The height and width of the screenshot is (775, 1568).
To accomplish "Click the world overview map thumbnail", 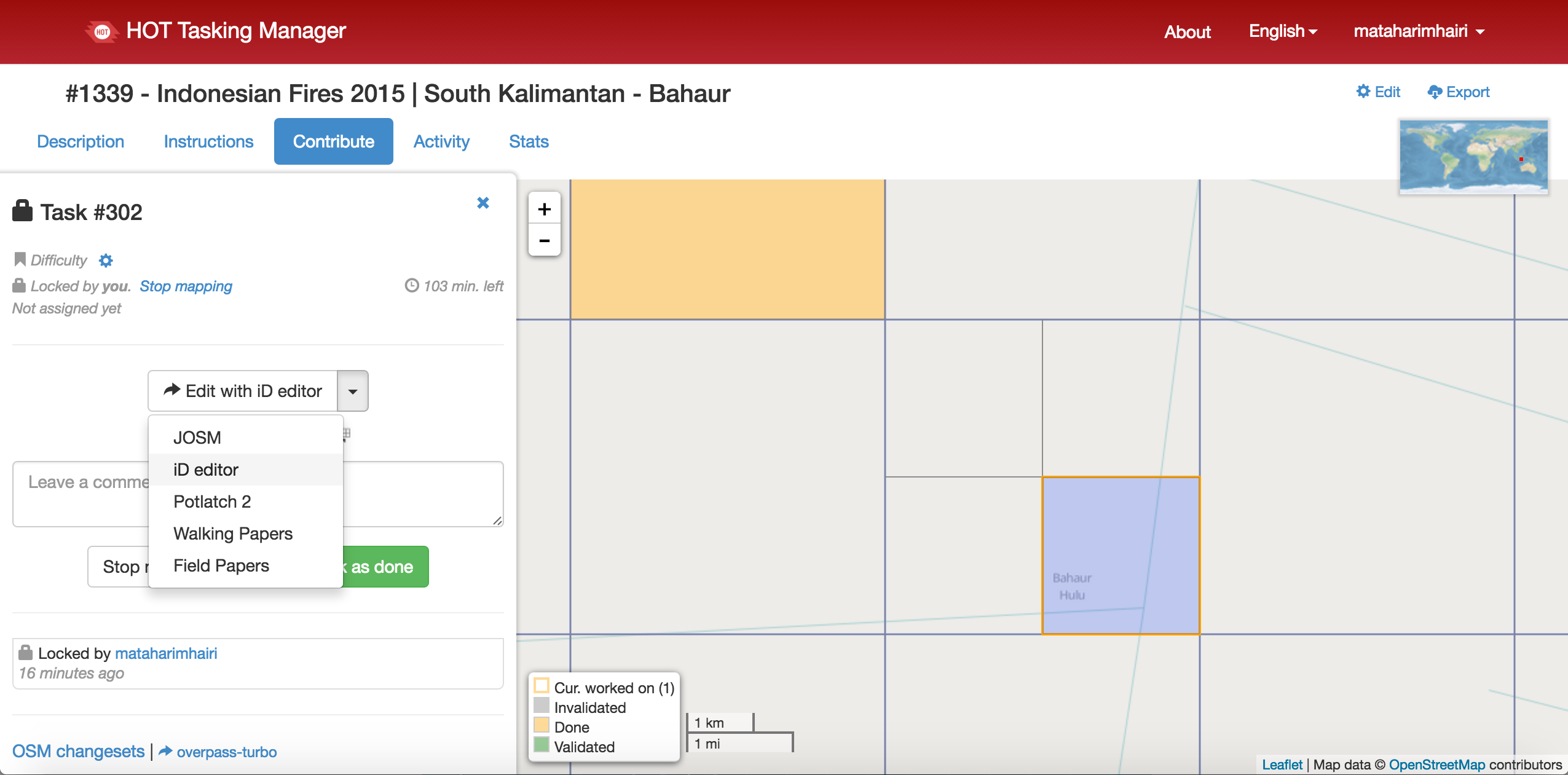I will (1473, 156).
